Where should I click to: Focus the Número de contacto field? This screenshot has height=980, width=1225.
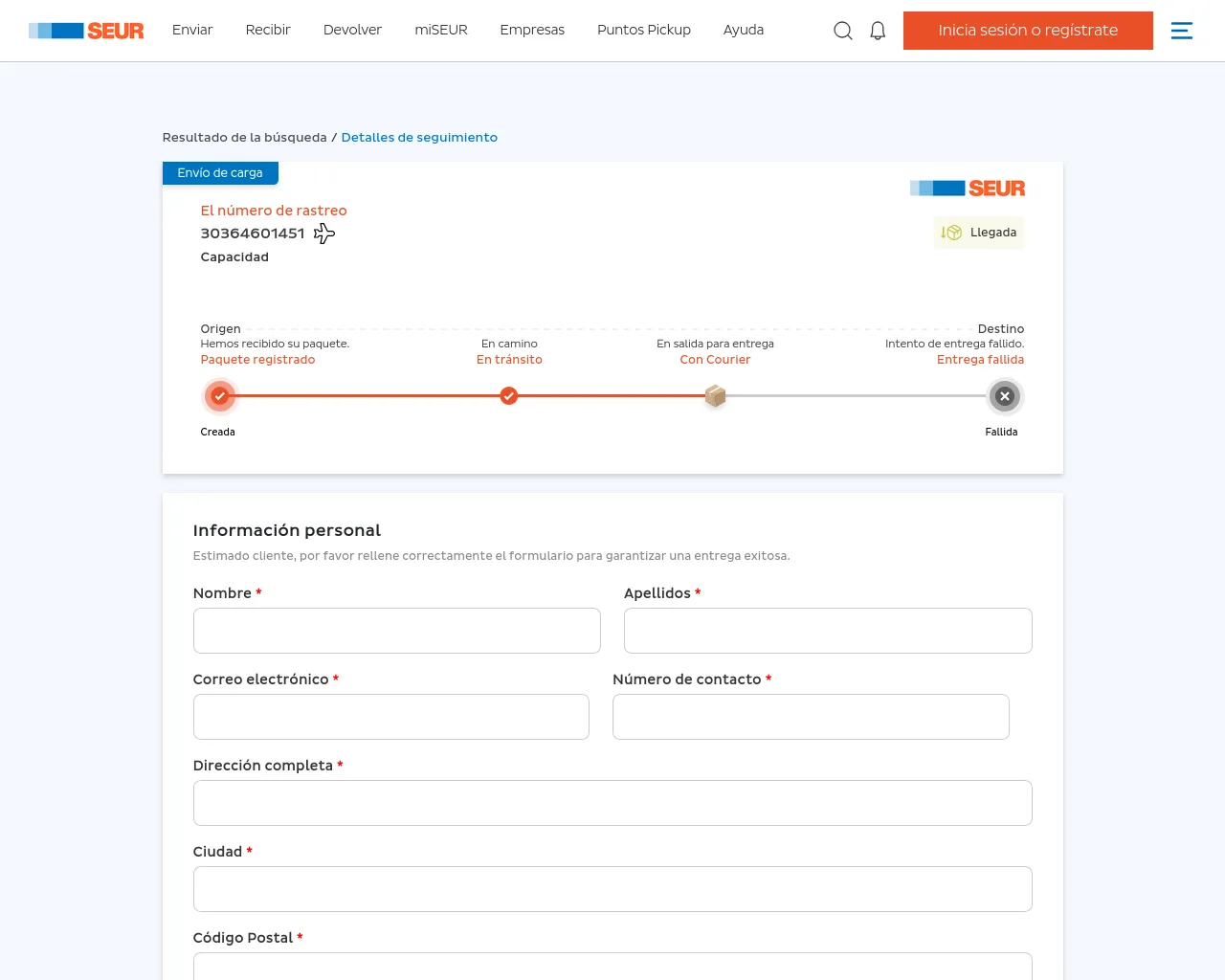pyautogui.click(x=811, y=717)
